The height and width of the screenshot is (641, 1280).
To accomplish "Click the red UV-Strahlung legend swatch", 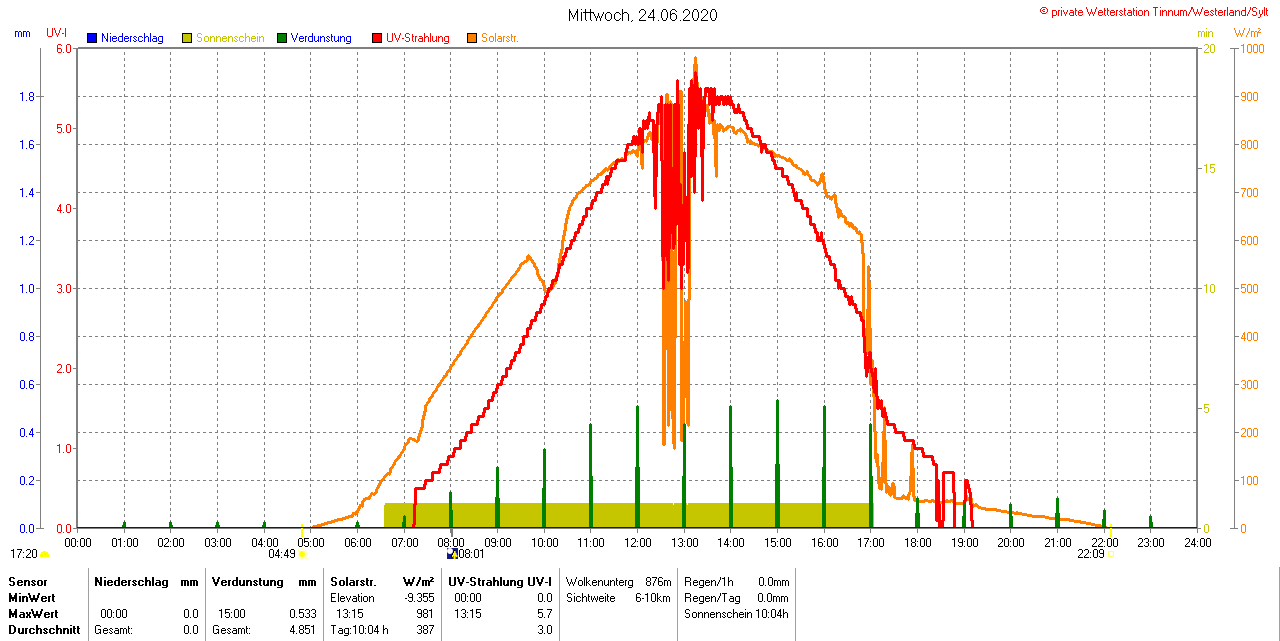I will click(x=377, y=38).
